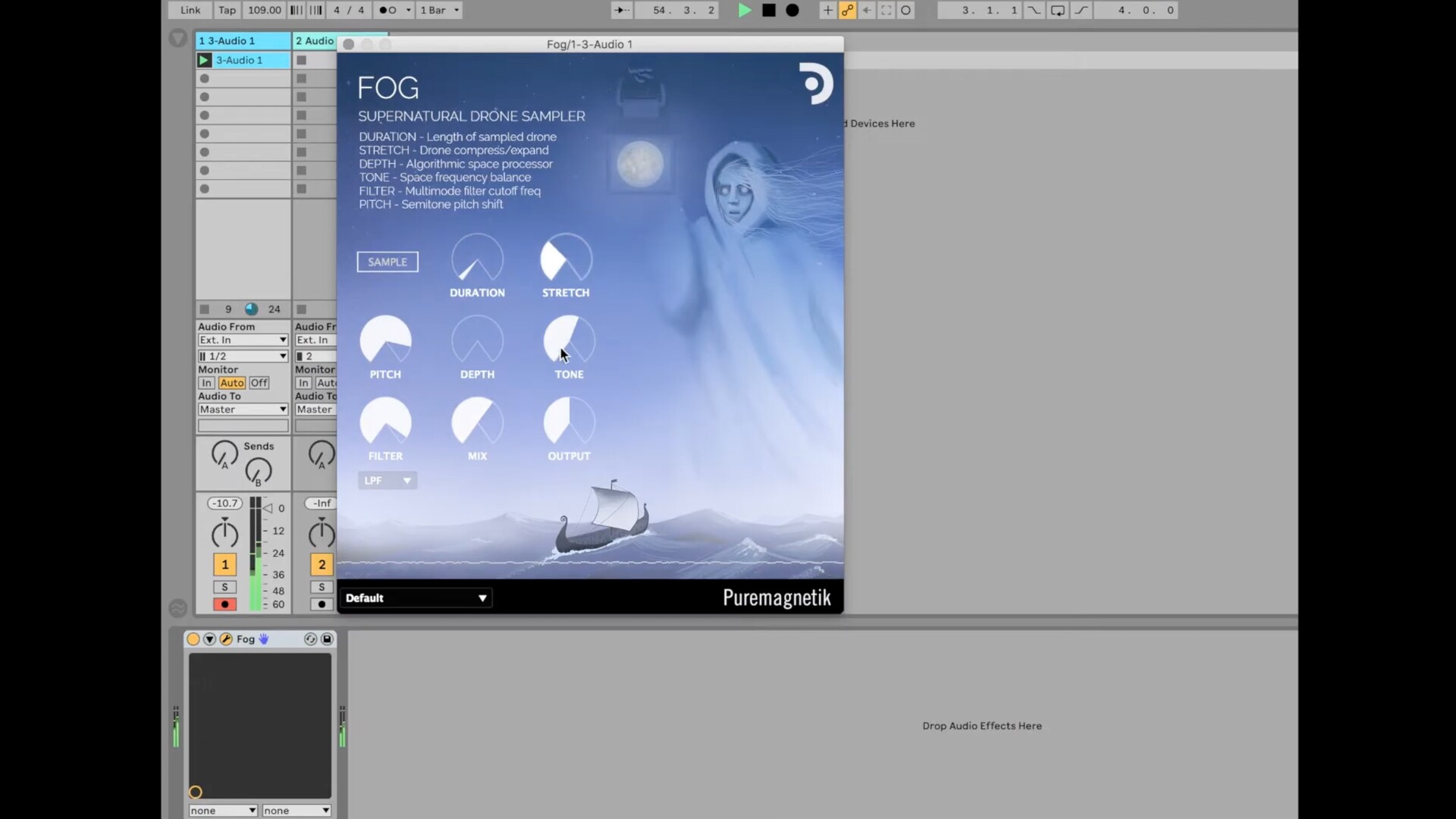Disarm track 1 red record button

coord(224,604)
